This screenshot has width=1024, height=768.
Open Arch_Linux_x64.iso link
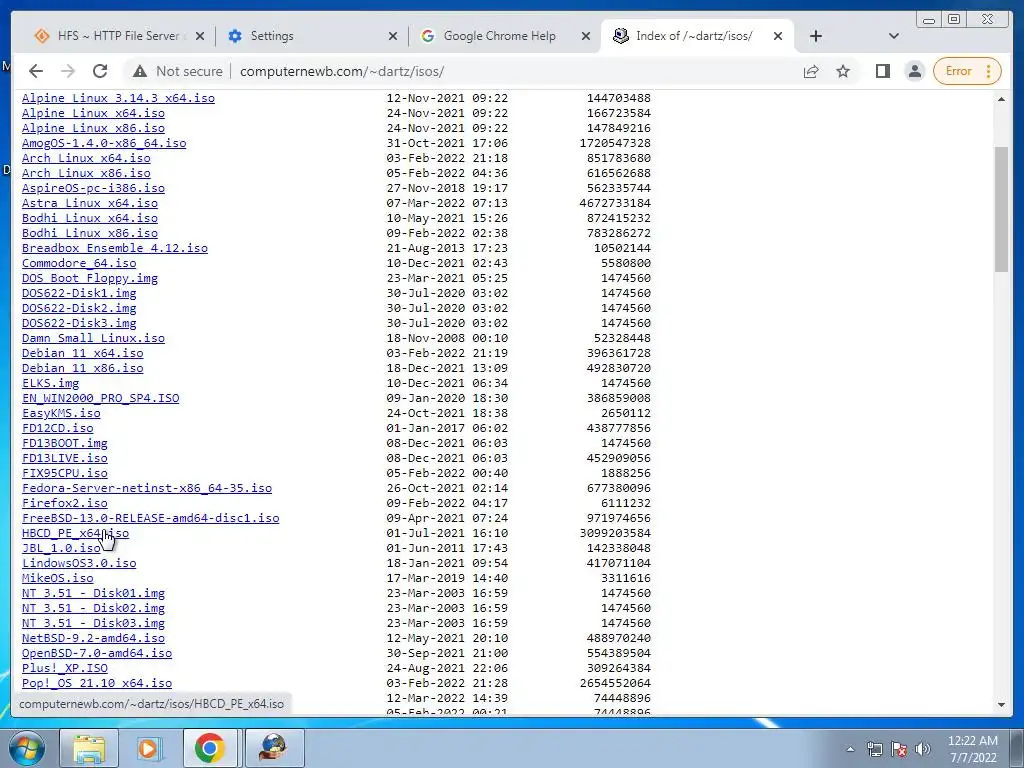(x=86, y=158)
